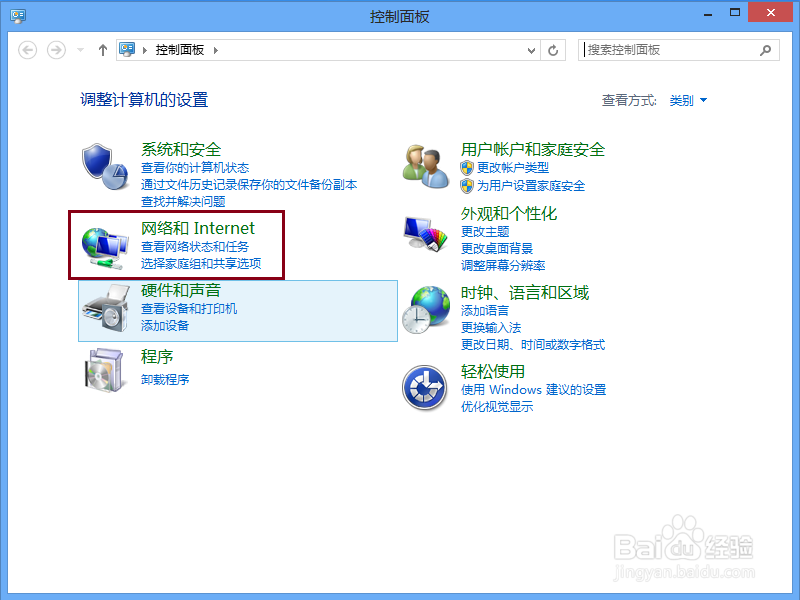800x600 pixels.
Task: Click the shield icon beside 为用户设置家庭安全
Action: click(467, 186)
